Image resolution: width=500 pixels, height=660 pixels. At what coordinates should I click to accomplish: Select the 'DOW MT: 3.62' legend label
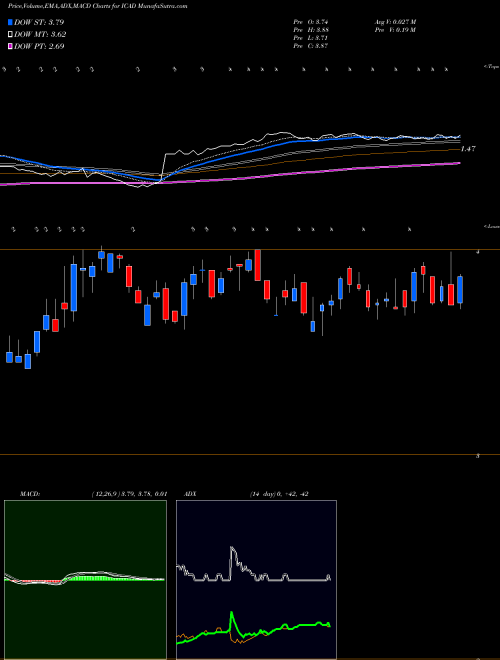tap(40, 35)
